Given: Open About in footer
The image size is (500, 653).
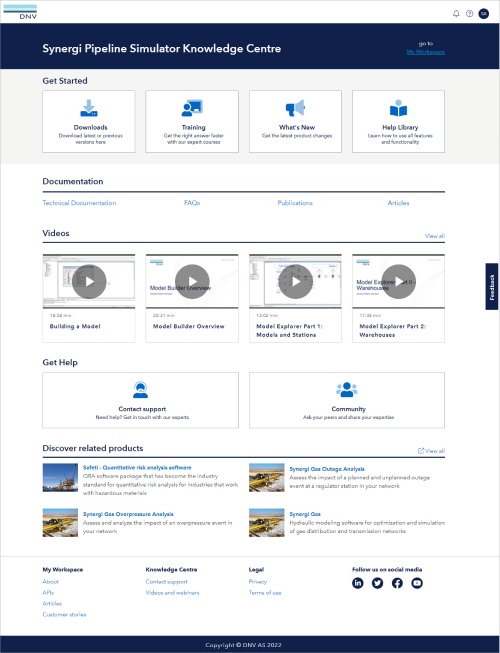Looking at the screenshot, I should (x=50, y=582).
